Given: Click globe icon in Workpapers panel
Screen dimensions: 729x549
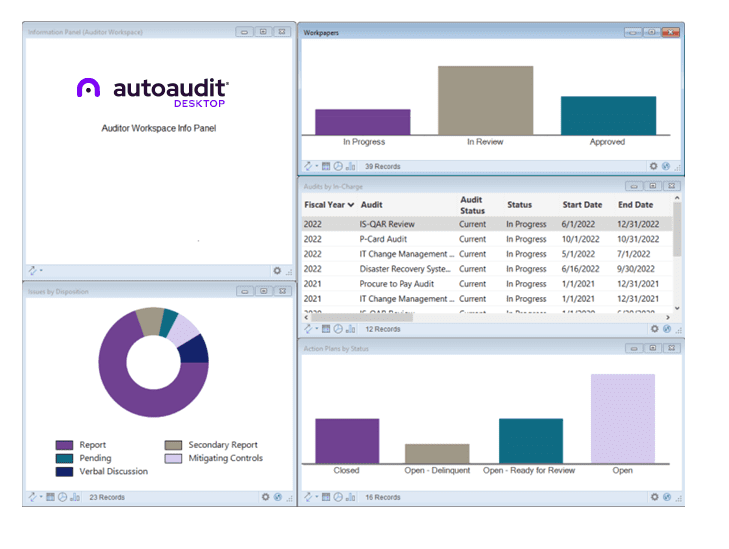Looking at the screenshot, I should 666,166.
